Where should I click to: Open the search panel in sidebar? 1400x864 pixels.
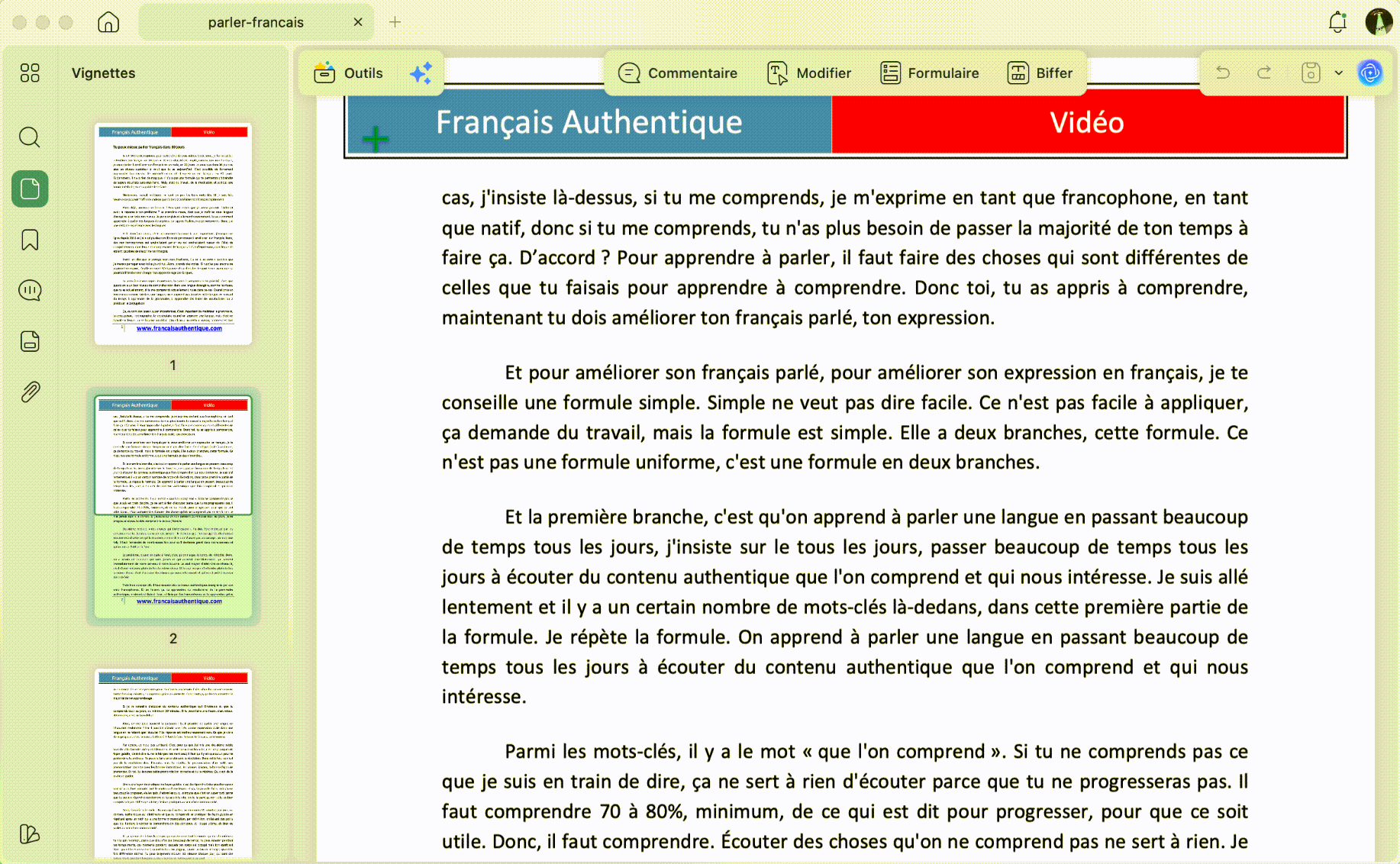pos(30,137)
